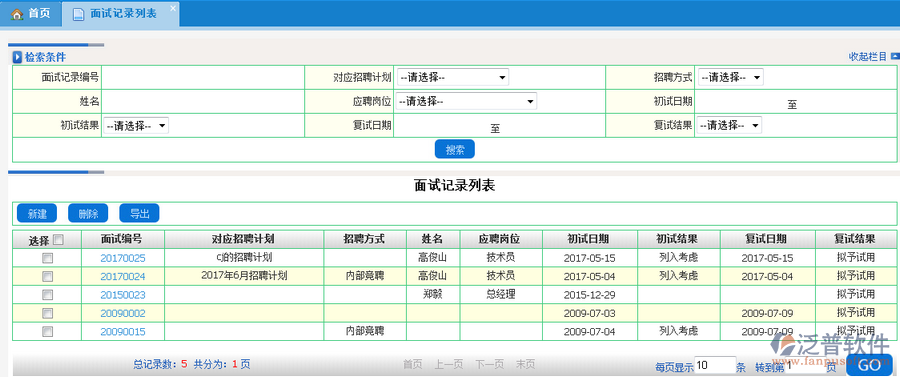900x377 pixels.
Task: Expand the 应聘岗位 dropdown
Action: pyautogui.click(x=466, y=101)
